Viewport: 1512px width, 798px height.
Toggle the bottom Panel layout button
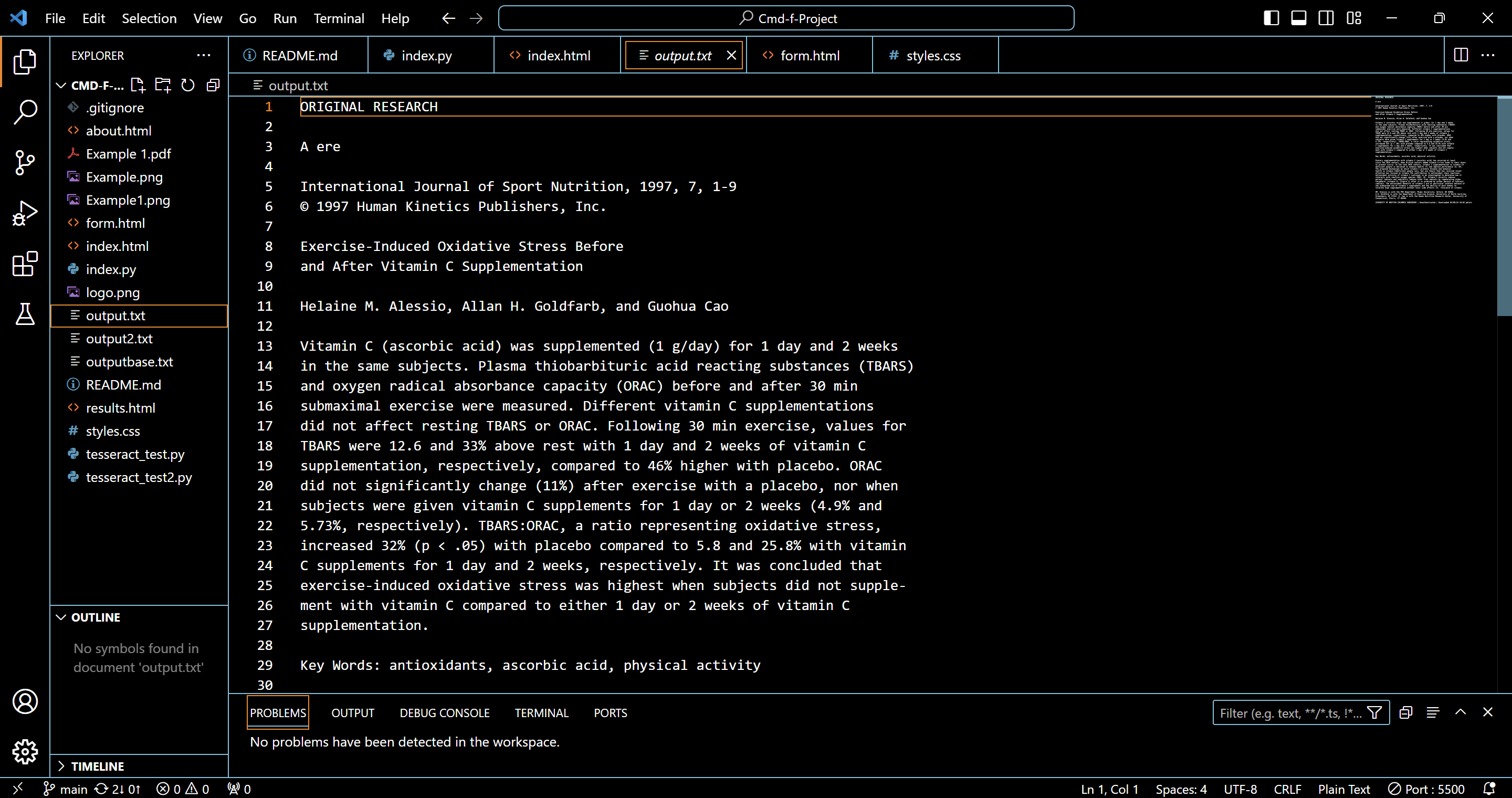(x=1298, y=18)
